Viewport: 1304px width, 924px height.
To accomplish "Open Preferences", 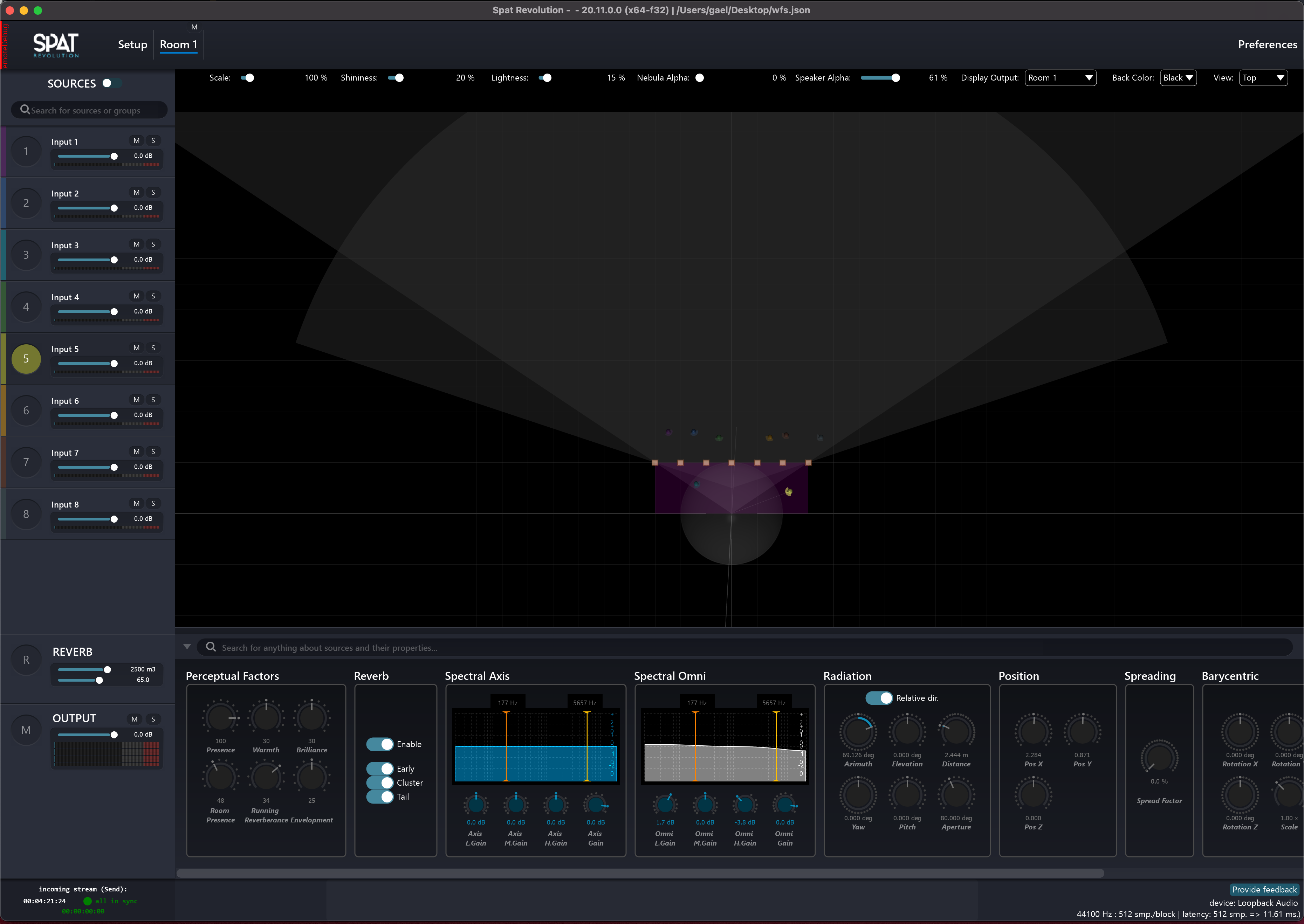I will 1267,44.
